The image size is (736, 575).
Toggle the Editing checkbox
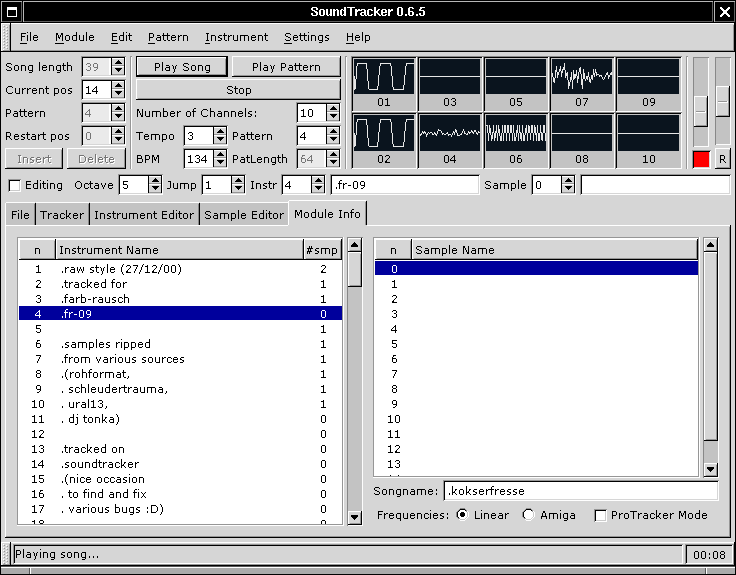15,185
